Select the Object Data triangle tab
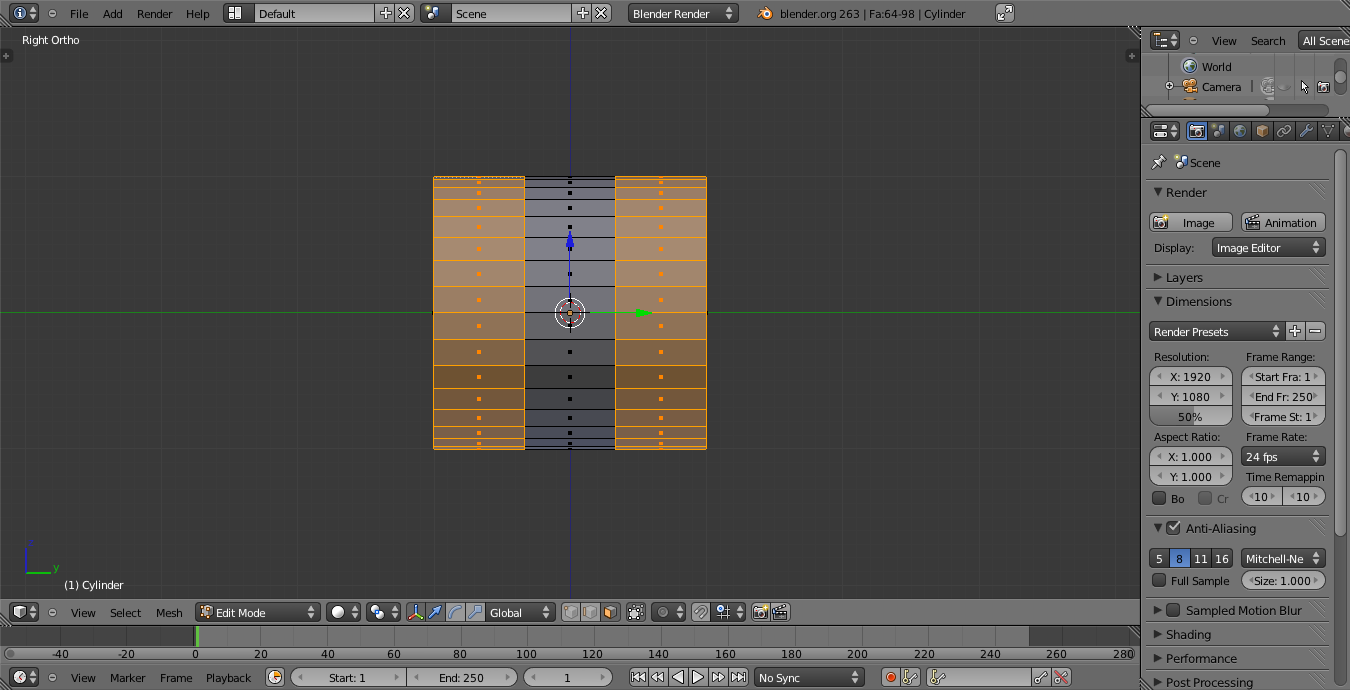 (x=1328, y=131)
